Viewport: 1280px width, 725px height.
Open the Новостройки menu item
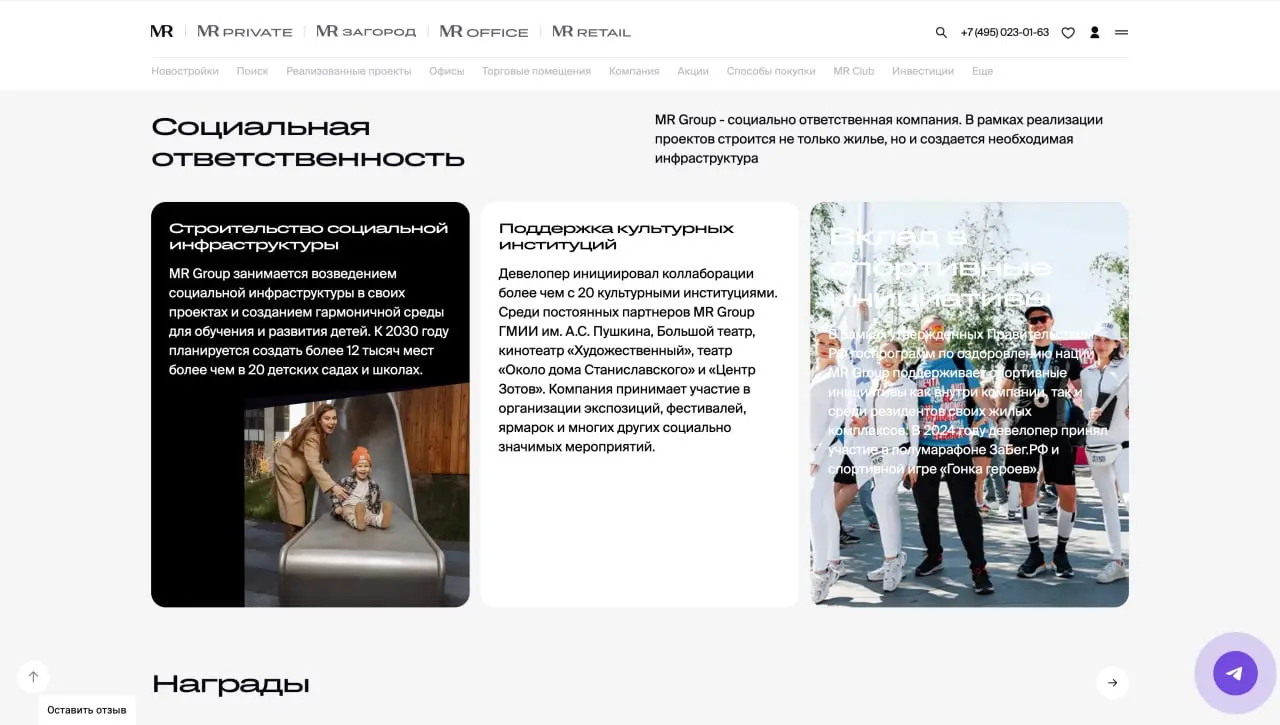tap(185, 71)
